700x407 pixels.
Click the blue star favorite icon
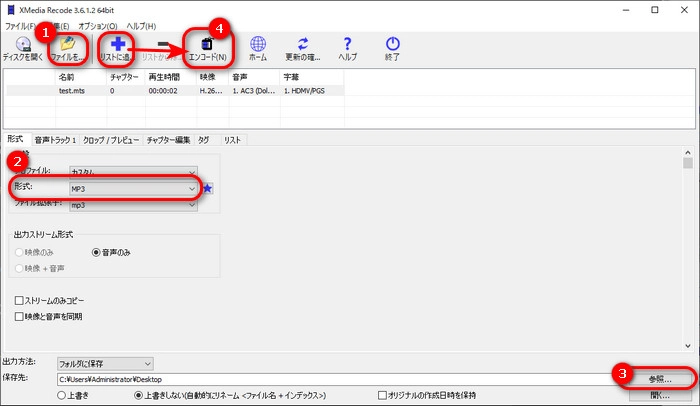(x=208, y=188)
